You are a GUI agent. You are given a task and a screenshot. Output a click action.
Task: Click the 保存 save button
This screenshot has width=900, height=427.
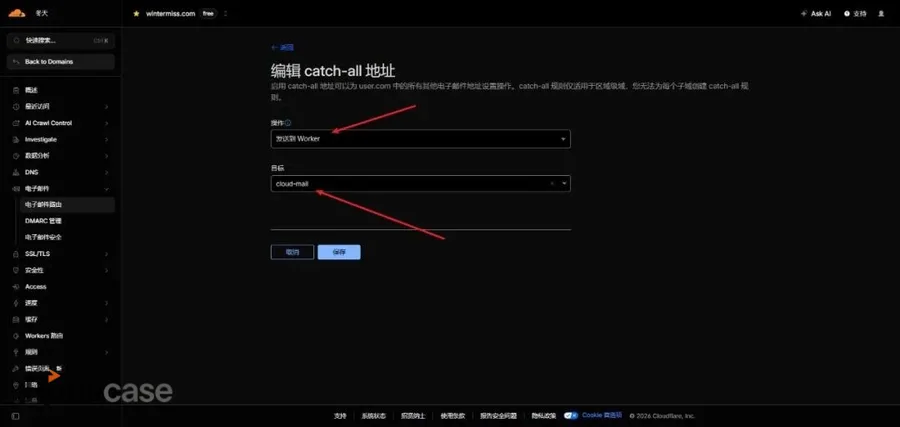pos(339,252)
